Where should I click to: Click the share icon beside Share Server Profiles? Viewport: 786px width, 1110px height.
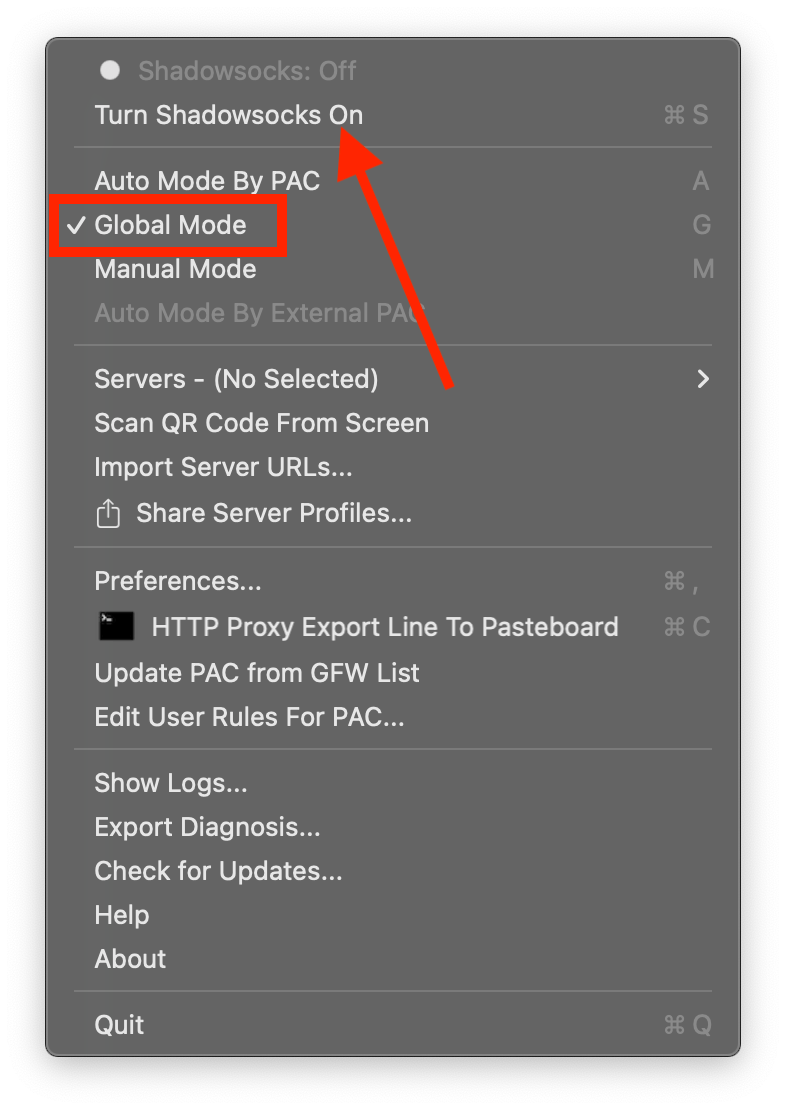[107, 514]
